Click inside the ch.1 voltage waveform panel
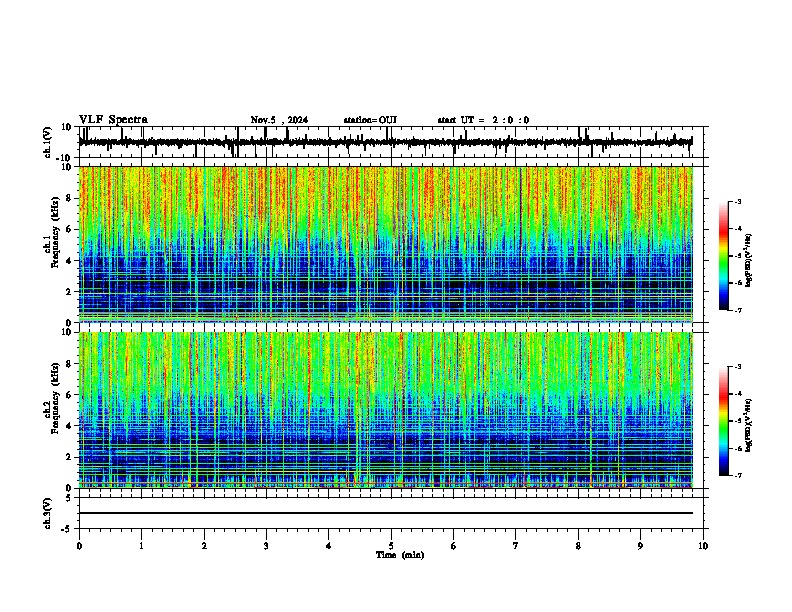792x612 pixels. [x=391, y=142]
